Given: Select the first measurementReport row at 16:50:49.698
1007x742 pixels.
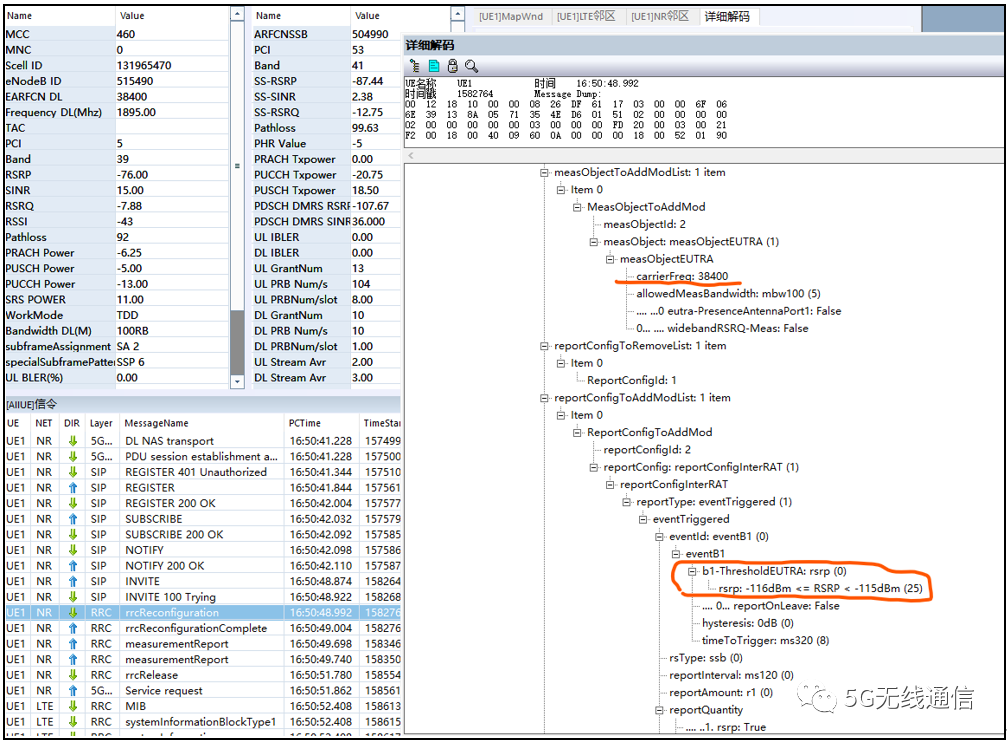Looking at the screenshot, I should point(203,644).
